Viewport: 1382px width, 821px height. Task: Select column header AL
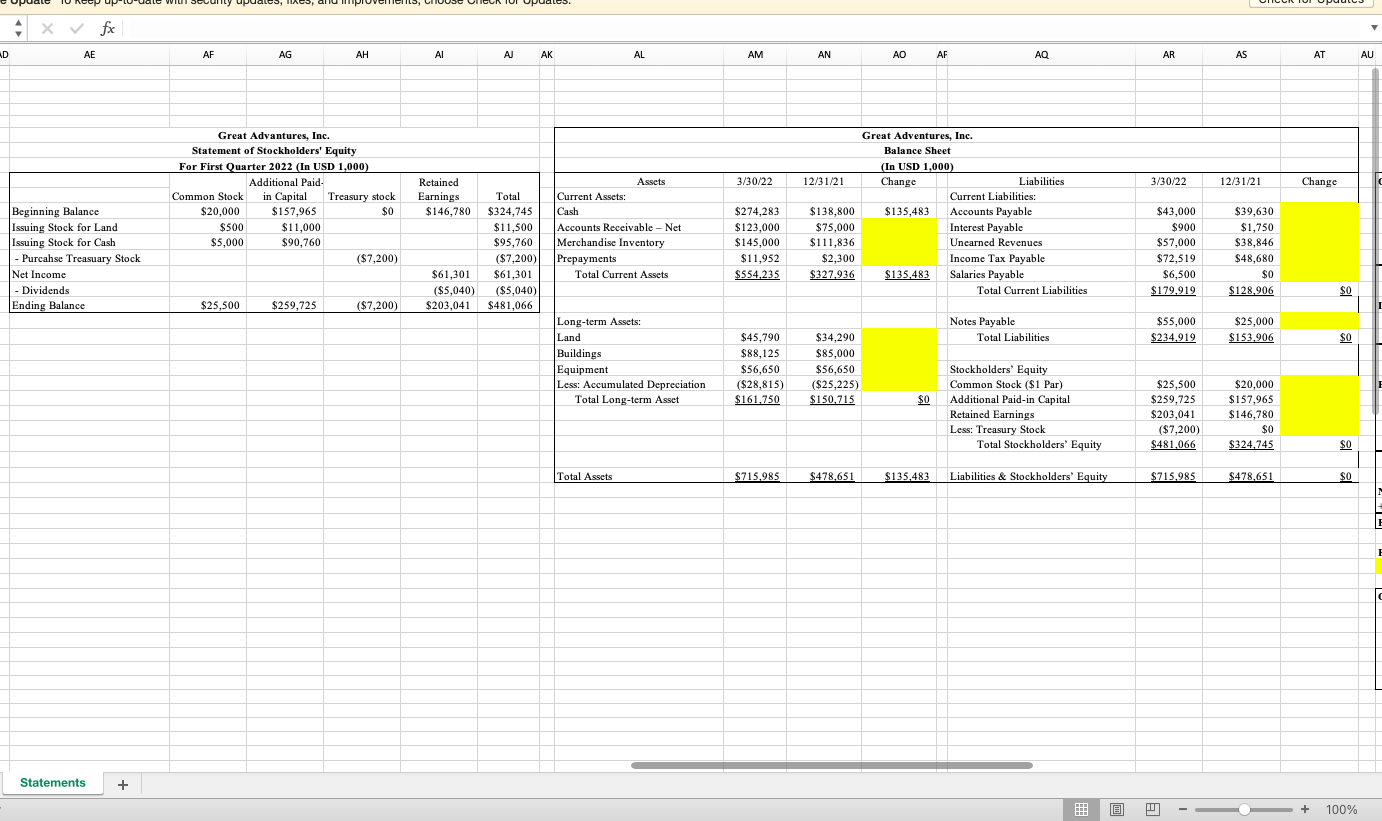[x=639, y=54]
